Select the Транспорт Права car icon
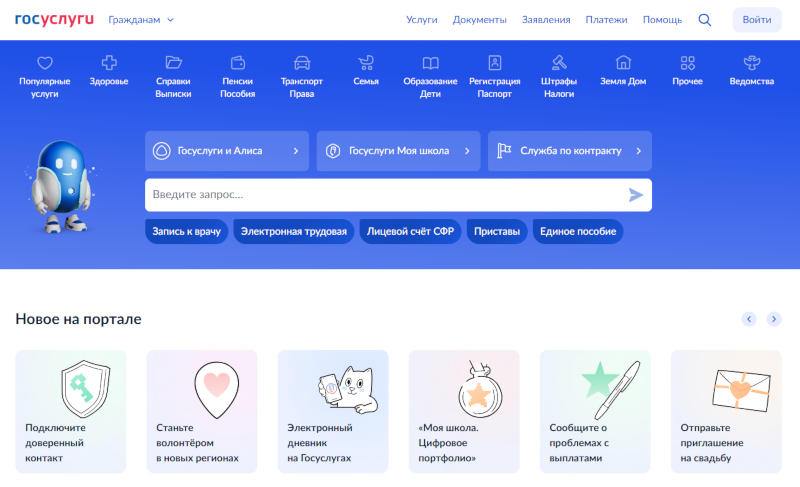 (302, 63)
